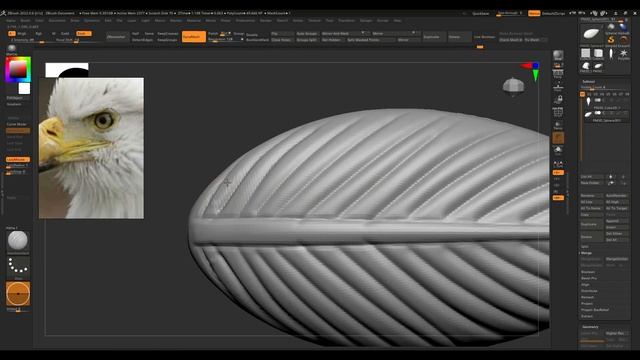Viewport: 640px width, 360px height.
Task: Expand the Split section
Action: click(585, 247)
